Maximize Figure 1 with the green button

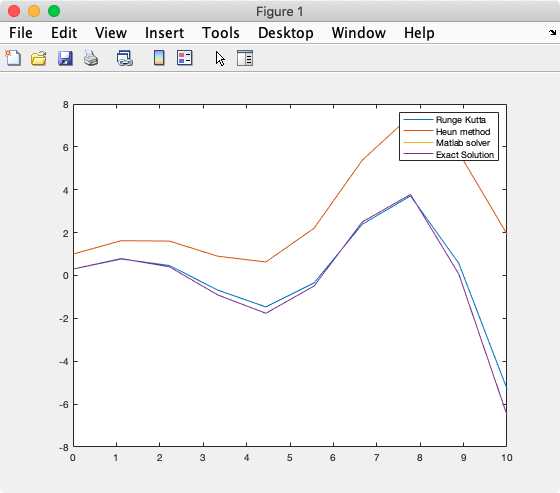tap(54, 11)
